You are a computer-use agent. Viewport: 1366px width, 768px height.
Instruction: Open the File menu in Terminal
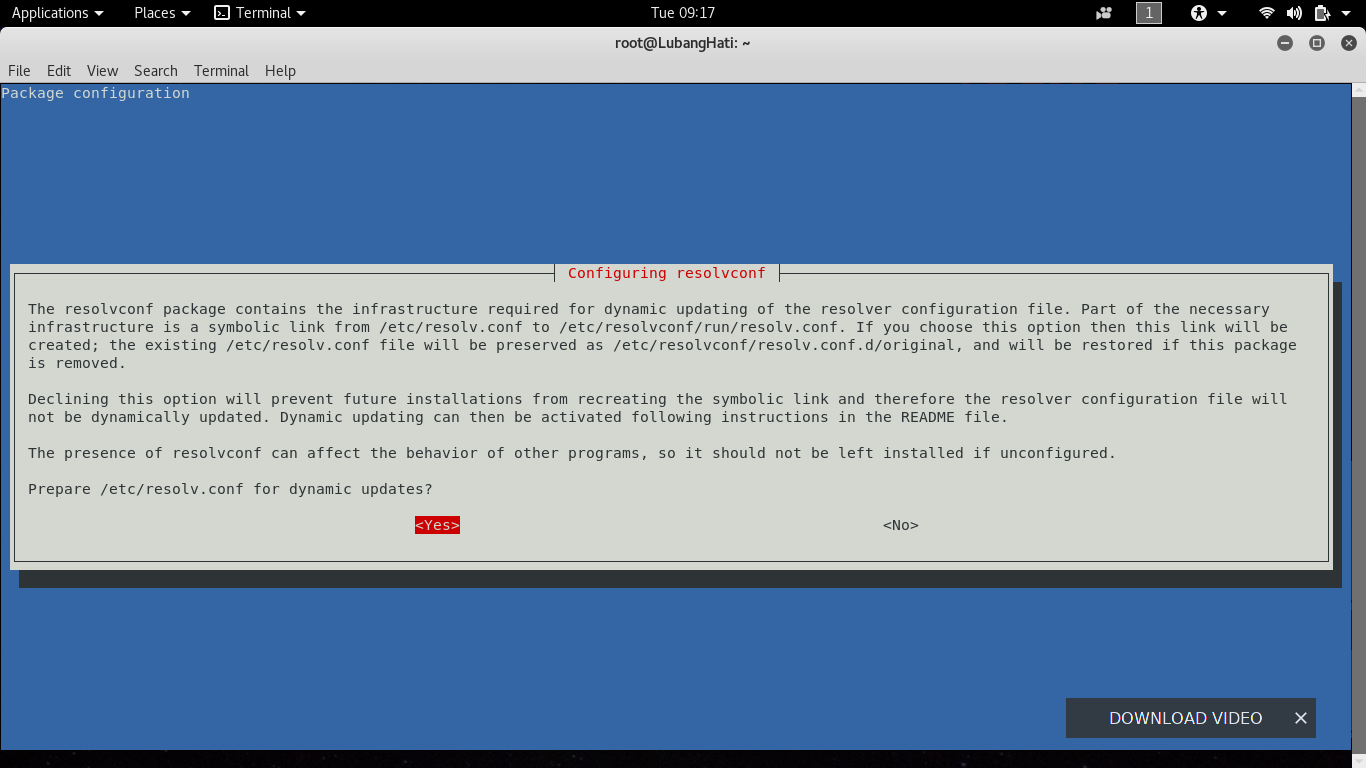coord(18,71)
